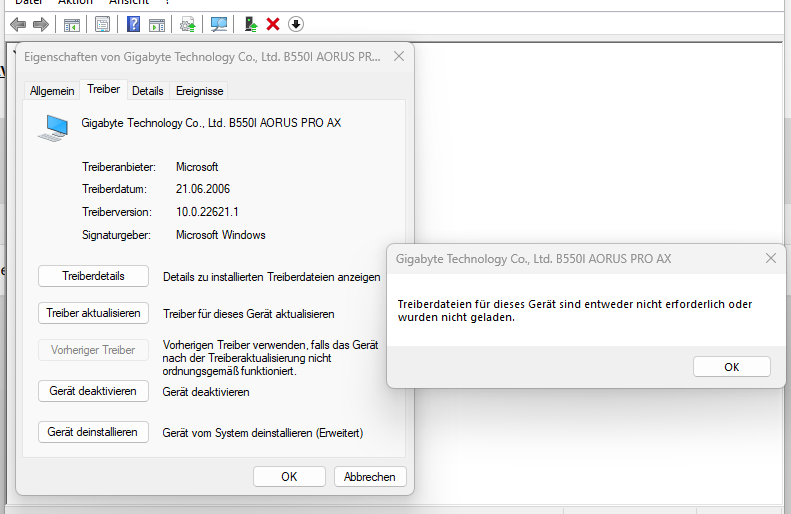Click 'Details zu installierten Treiberdateien anzeigen' text
The width and height of the screenshot is (791, 514).
[271, 277]
